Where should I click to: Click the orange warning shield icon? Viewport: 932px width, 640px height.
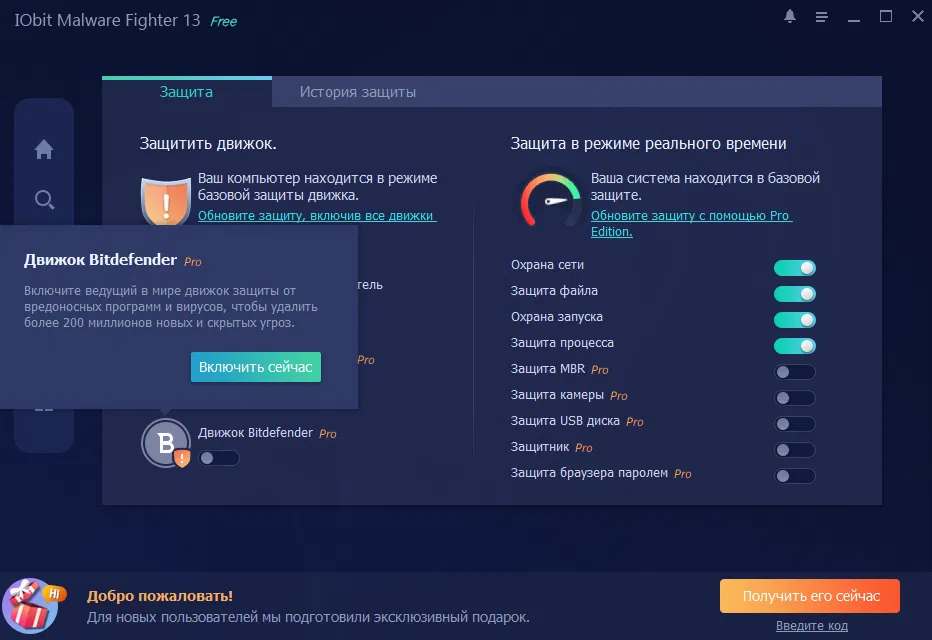(x=166, y=201)
